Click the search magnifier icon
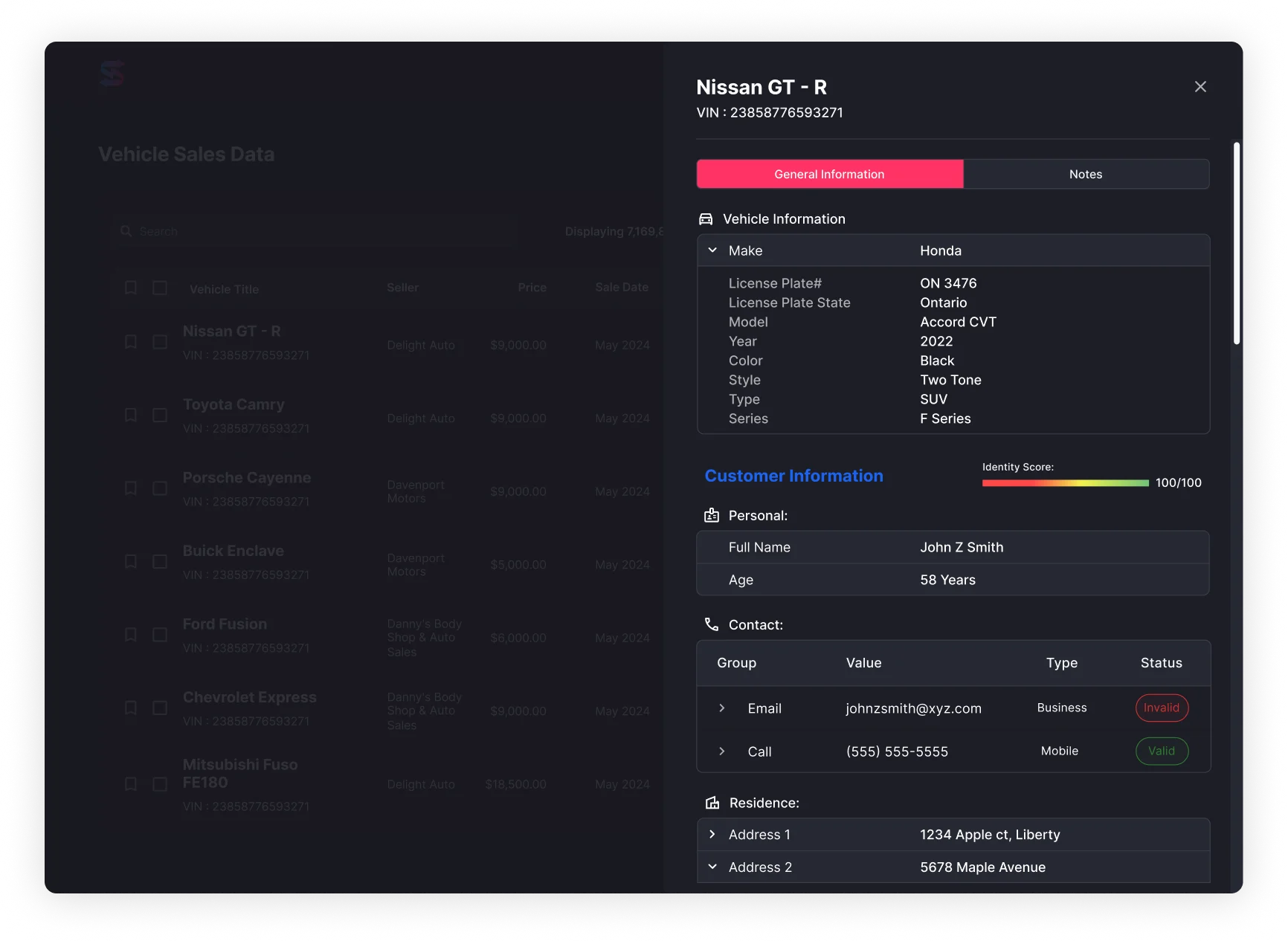The width and height of the screenshot is (1288, 941). (126, 231)
